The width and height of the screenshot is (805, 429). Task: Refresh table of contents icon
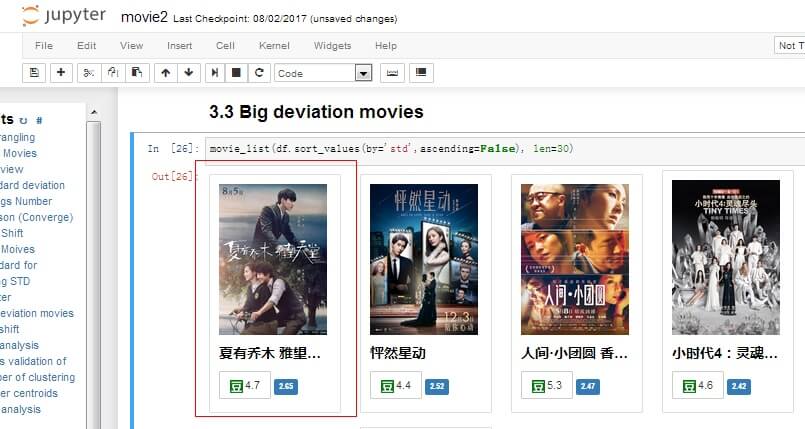click(x=23, y=121)
